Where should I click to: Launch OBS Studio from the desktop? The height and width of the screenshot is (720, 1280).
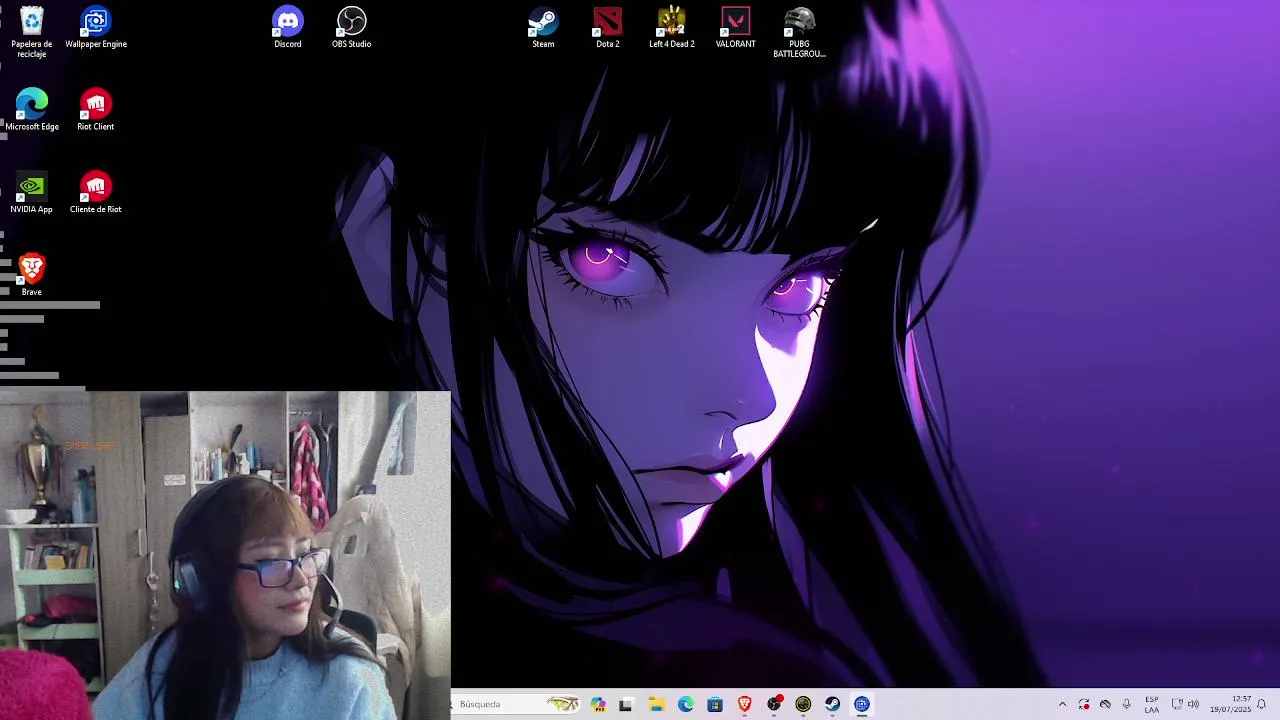[x=352, y=28]
